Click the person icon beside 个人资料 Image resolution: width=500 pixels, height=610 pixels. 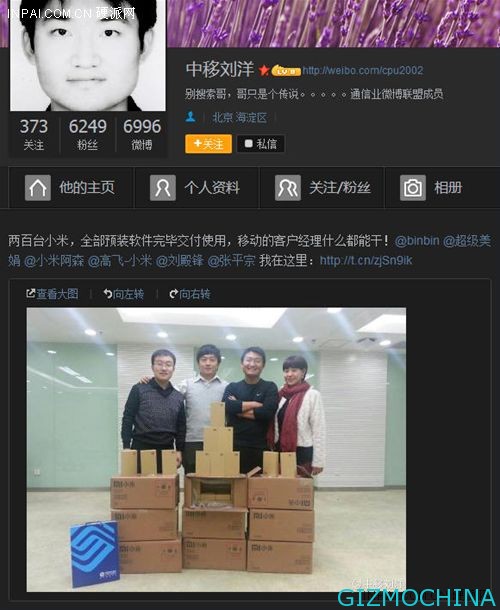click(x=163, y=188)
